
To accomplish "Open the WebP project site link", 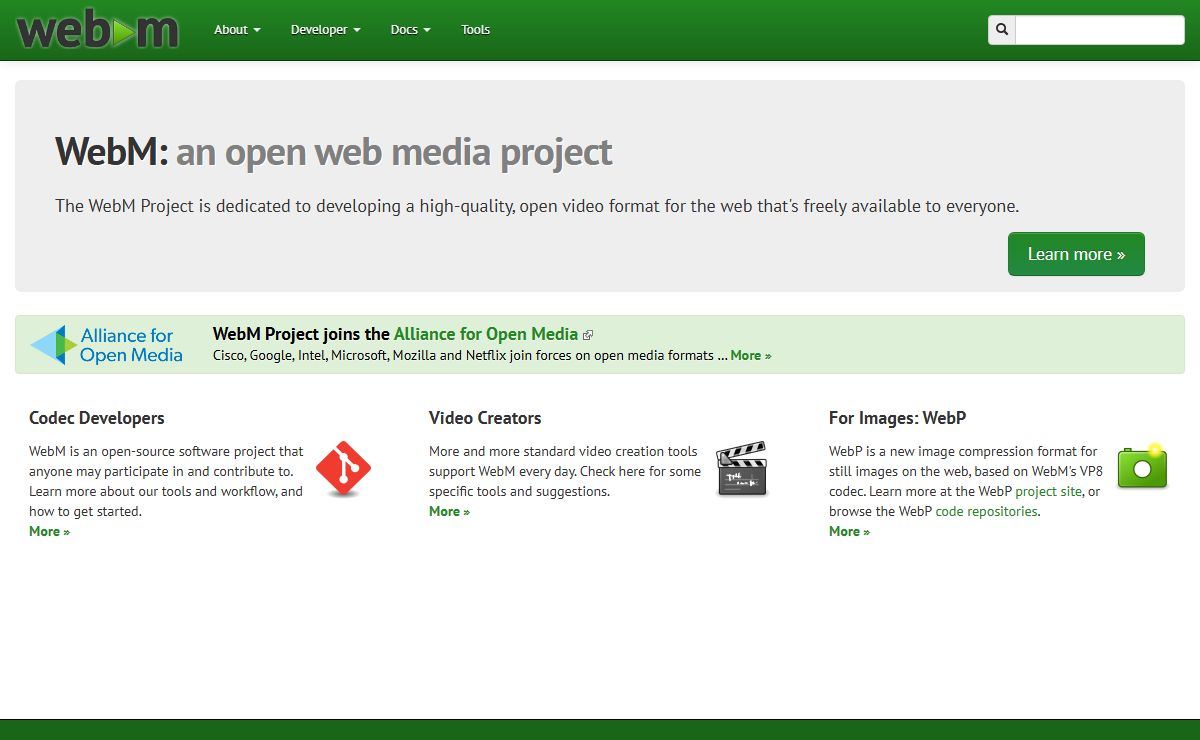I will click(1048, 491).
